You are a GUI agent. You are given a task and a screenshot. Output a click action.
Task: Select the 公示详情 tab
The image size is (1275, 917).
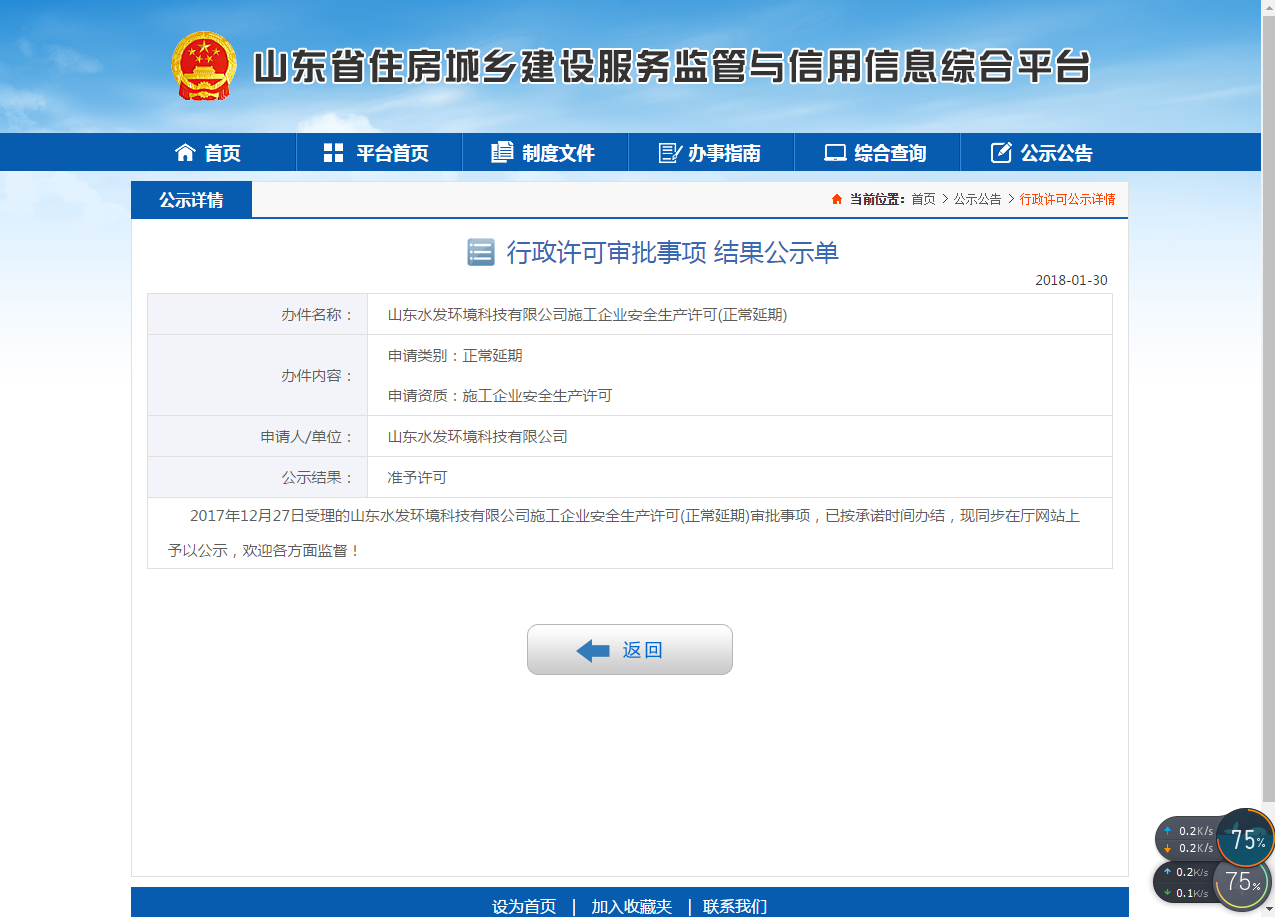191,200
